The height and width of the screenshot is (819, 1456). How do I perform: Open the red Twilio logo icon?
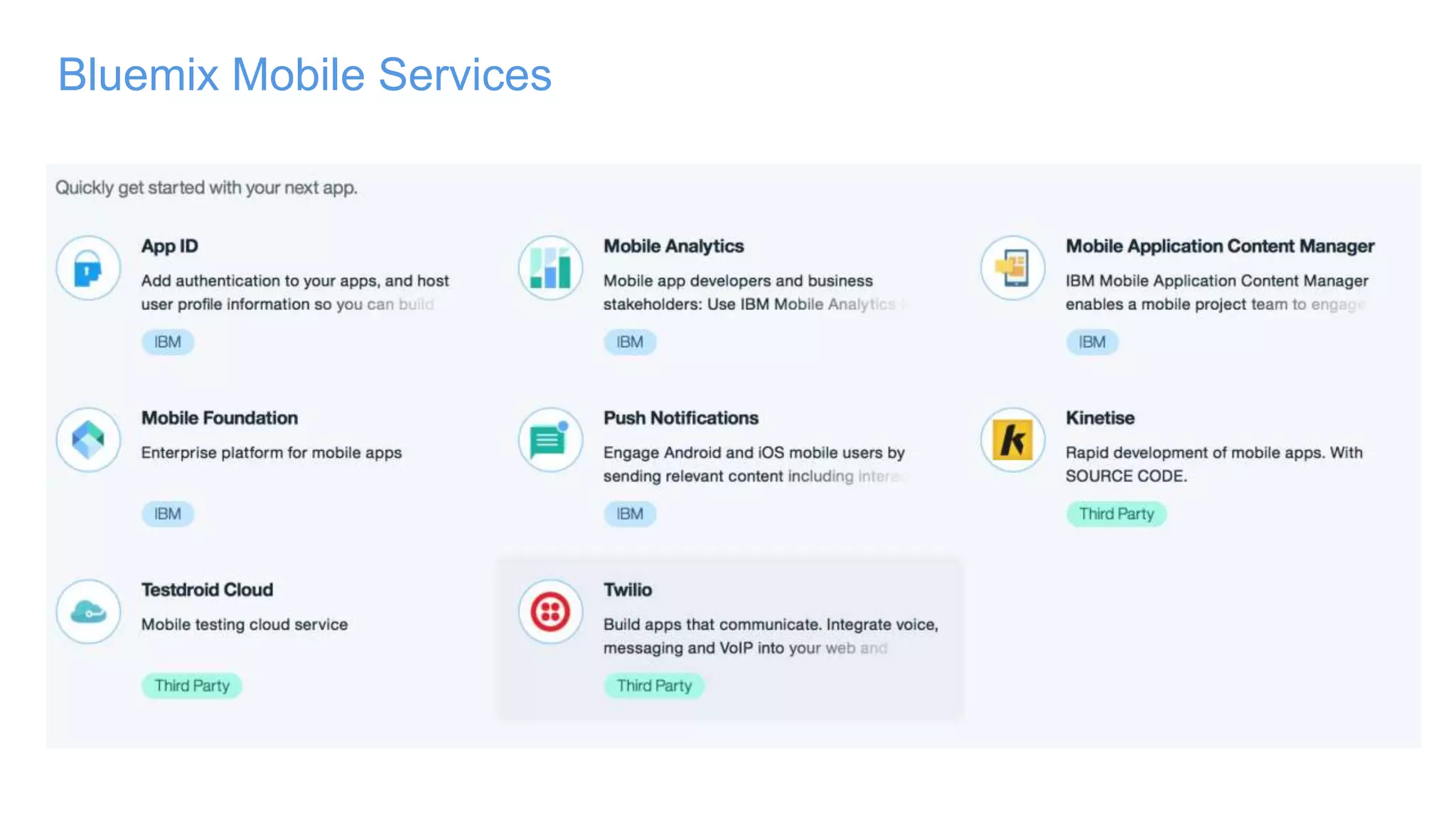click(550, 611)
